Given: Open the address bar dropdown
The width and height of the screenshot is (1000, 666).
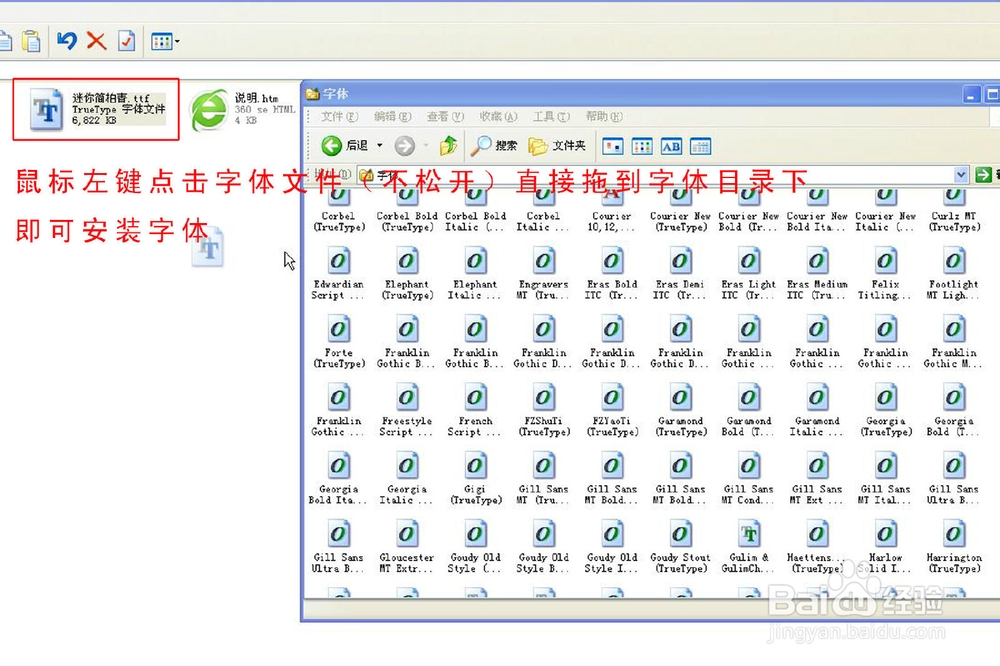Looking at the screenshot, I should pyautogui.click(x=961, y=175).
